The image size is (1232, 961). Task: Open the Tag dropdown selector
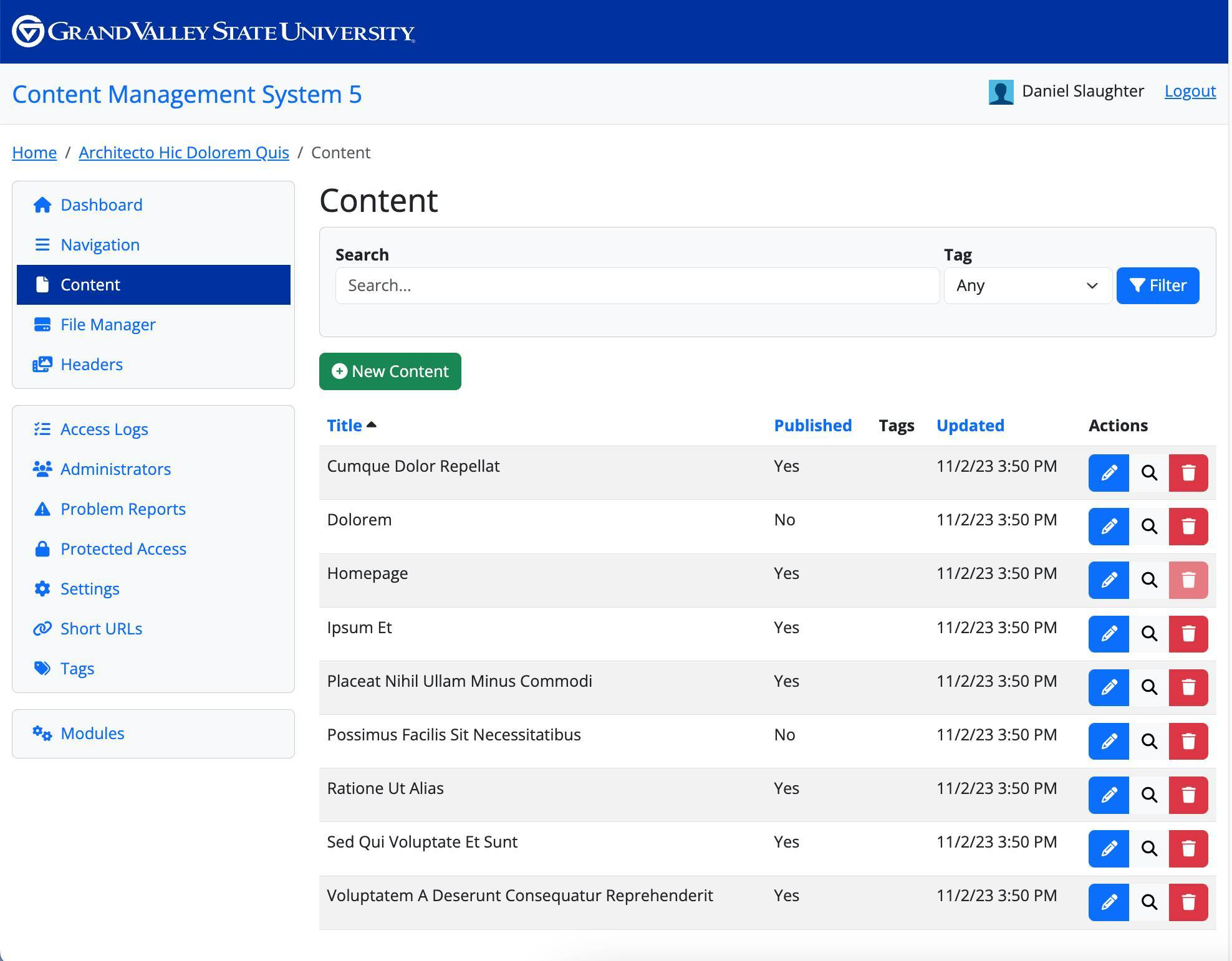1027,285
